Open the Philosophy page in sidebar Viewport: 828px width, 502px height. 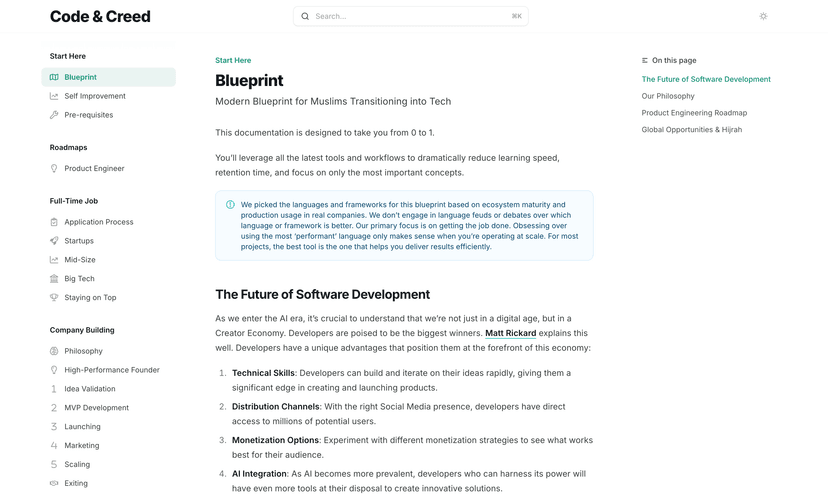(x=109, y=351)
